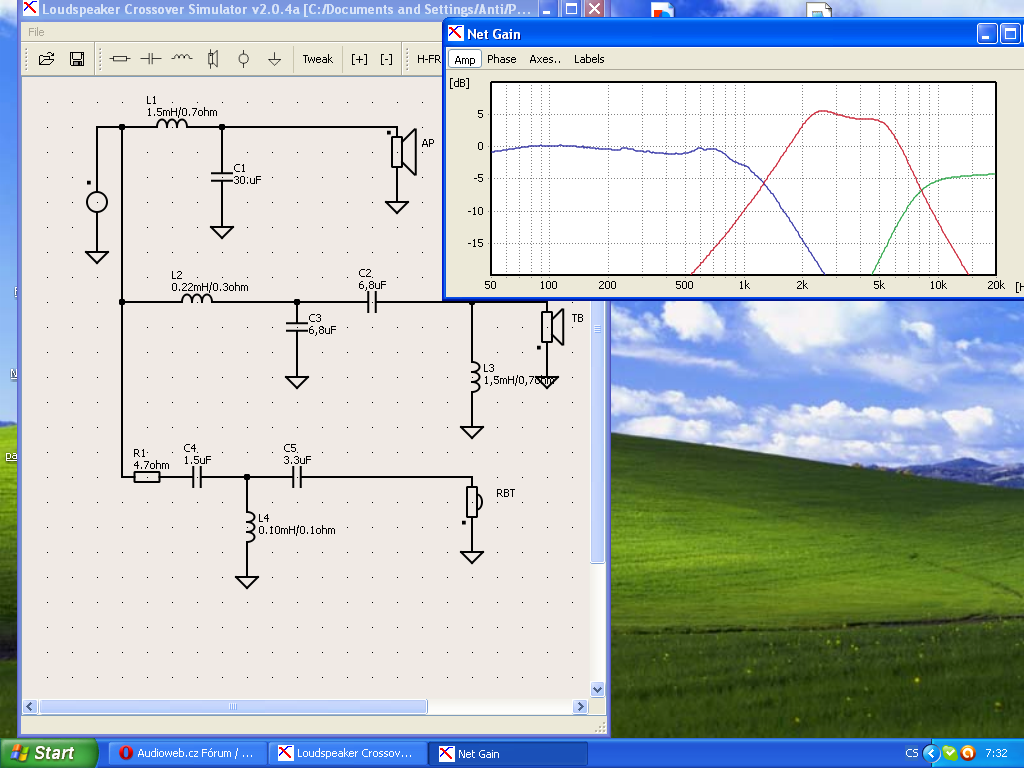The image size is (1024, 768).
Task: Click the H-FR toolbar button
Action: point(428,59)
